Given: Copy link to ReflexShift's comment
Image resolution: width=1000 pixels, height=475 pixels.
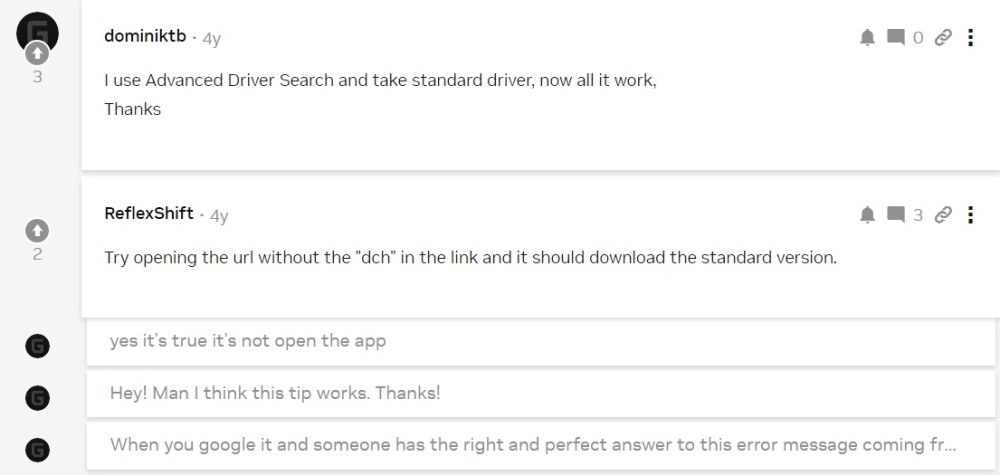Looking at the screenshot, I should click(x=943, y=214).
